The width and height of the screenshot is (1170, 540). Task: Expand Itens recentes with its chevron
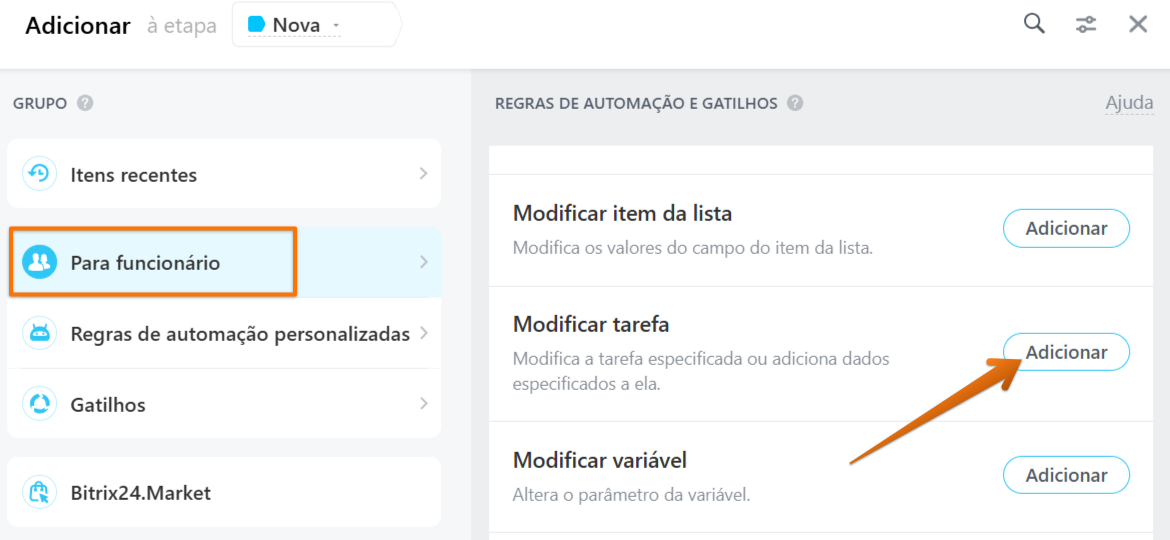point(423,174)
